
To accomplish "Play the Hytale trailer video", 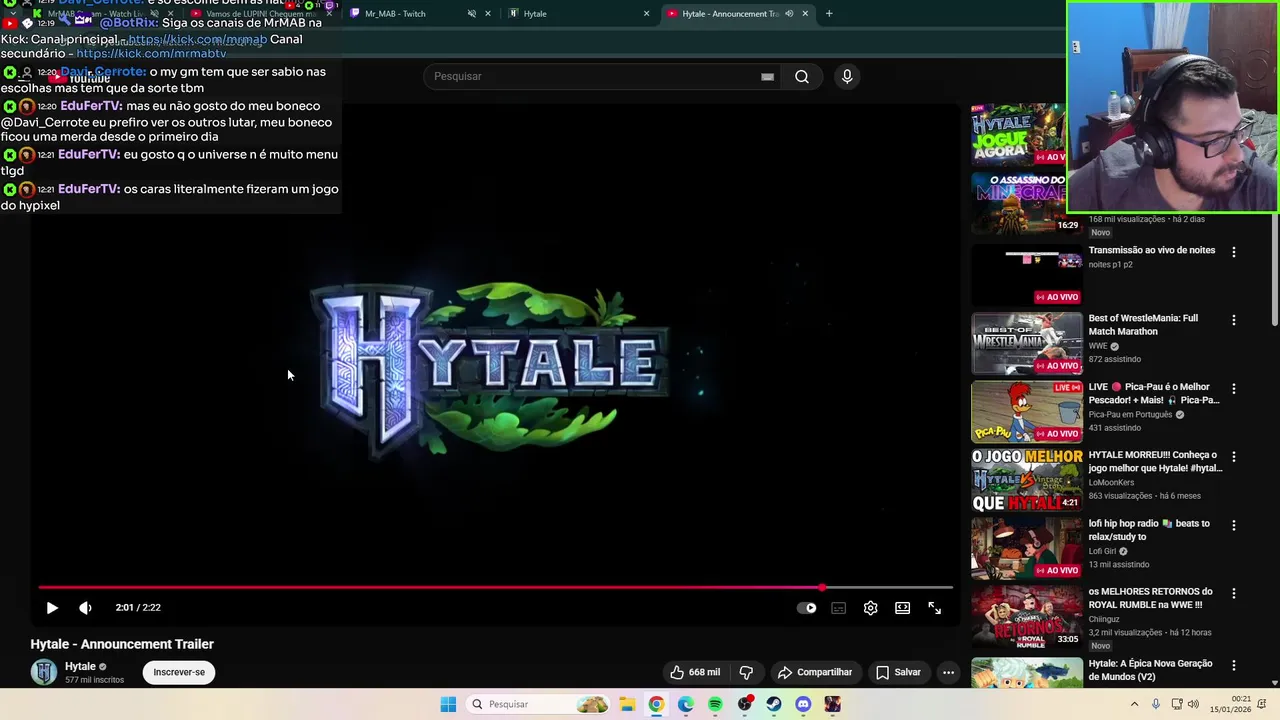I will pos(52,608).
